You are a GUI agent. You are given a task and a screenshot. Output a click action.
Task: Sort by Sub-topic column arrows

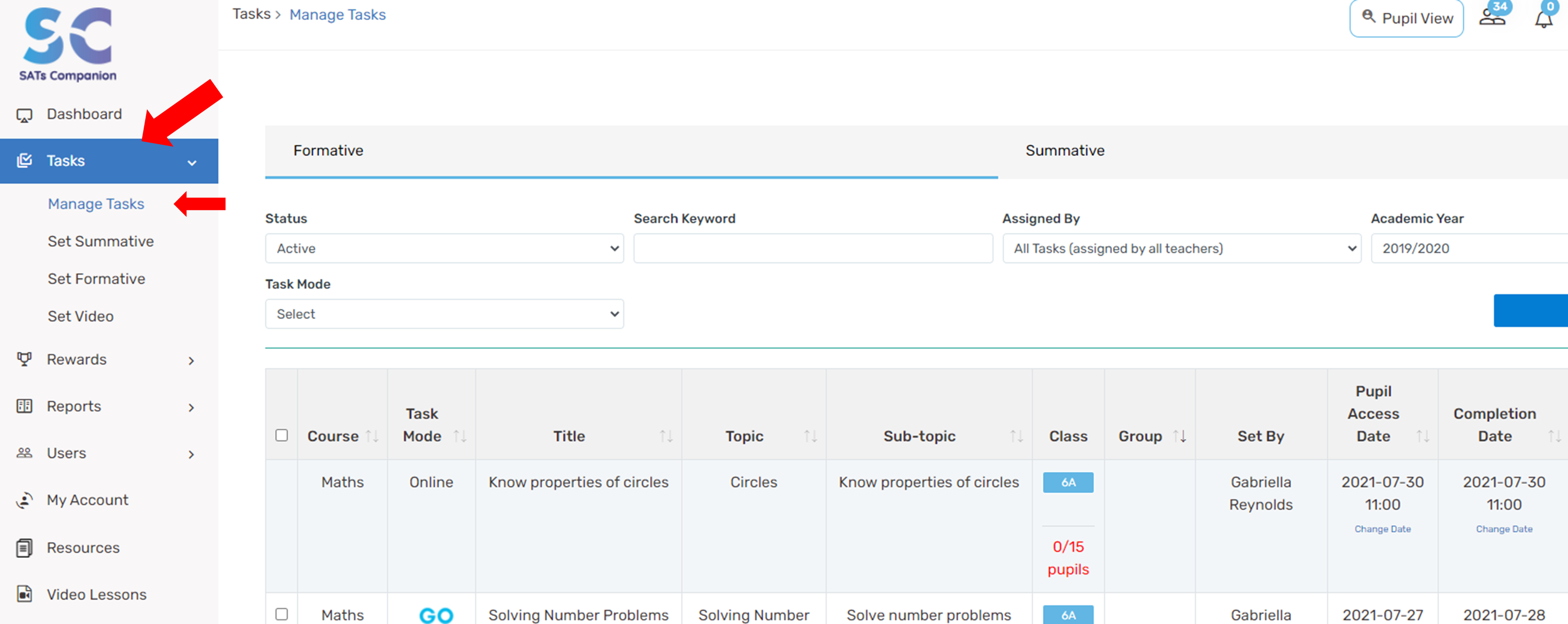1016,436
